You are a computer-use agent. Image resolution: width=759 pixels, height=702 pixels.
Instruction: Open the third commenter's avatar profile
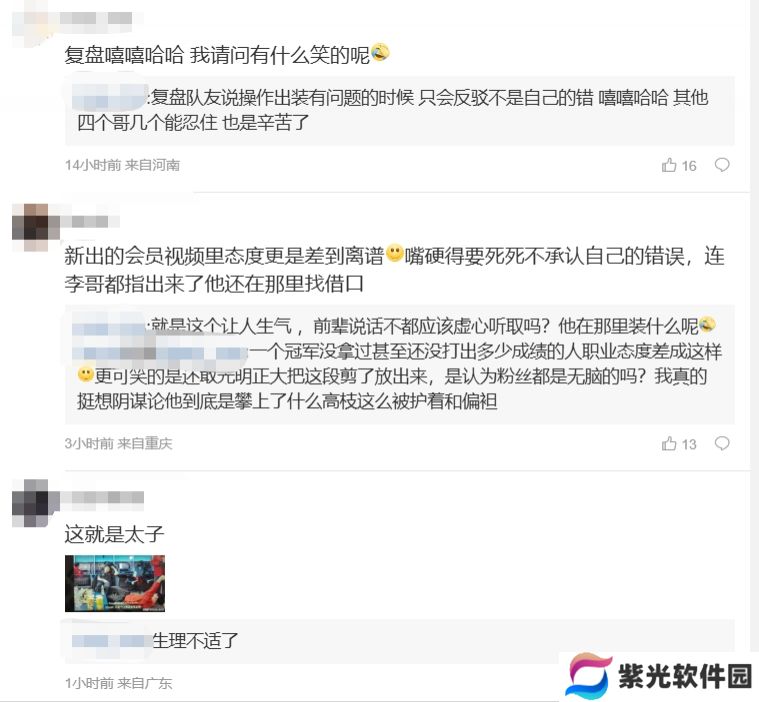(30, 503)
